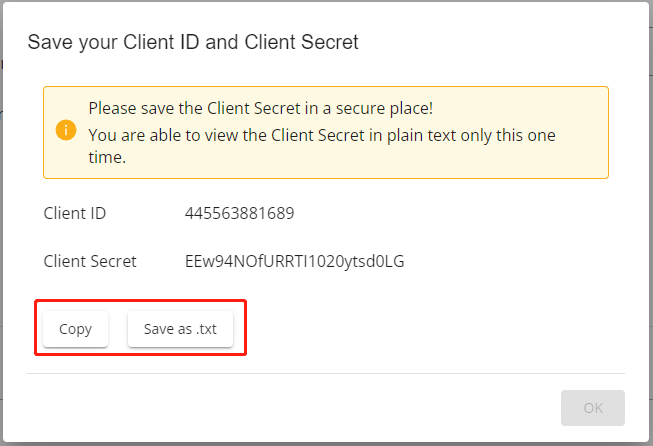Click empty space between Copy and Save
The width and height of the screenshot is (653, 446).
point(118,329)
